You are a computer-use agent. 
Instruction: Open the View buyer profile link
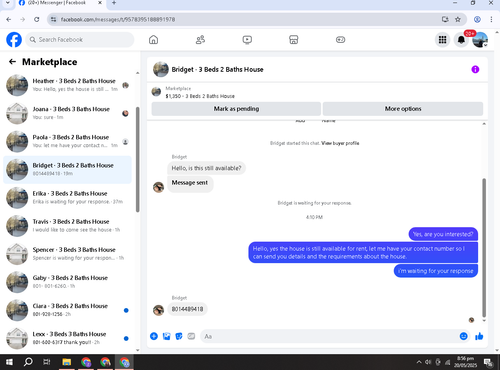pyautogui.click(x=340, y=143)
